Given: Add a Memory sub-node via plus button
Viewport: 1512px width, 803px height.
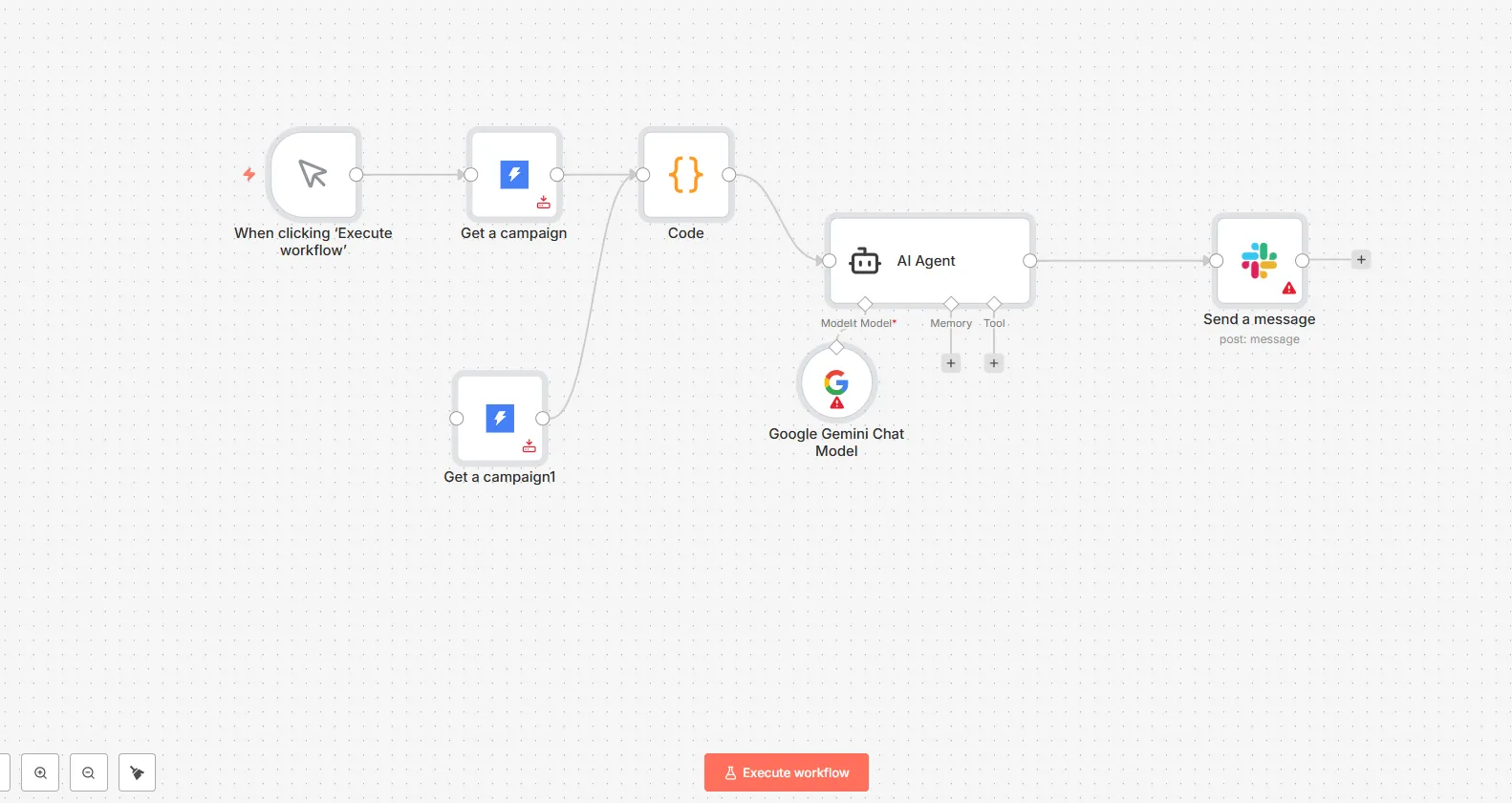Looking at the screenshot, I should [x=951, y=363].
